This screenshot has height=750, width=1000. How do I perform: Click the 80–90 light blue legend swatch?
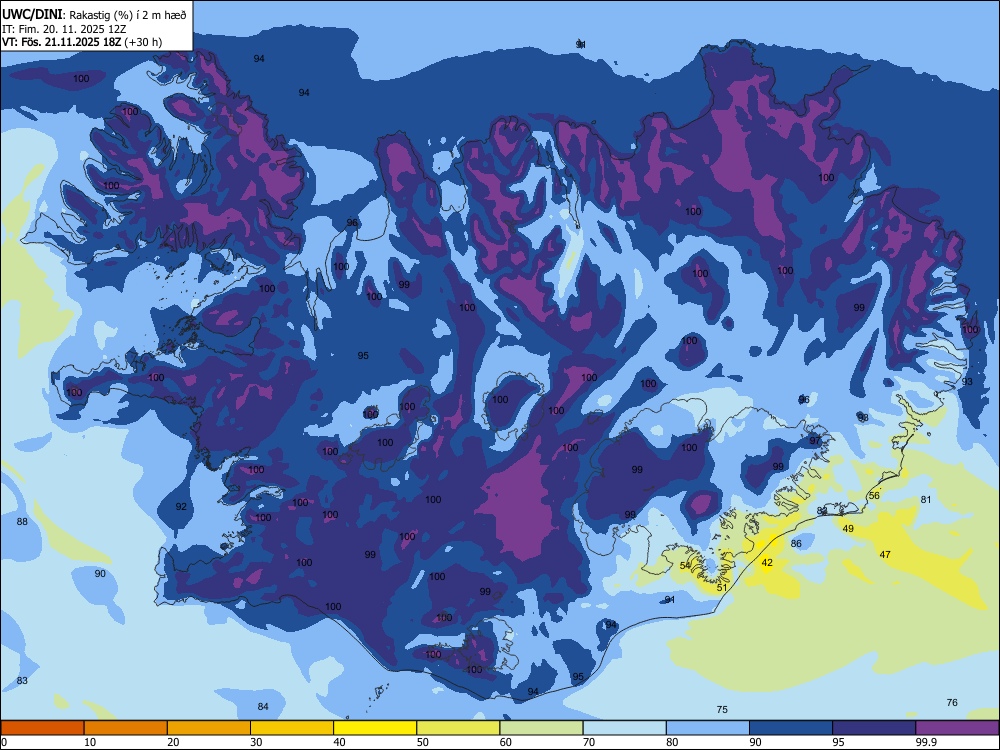coord(708,728)
